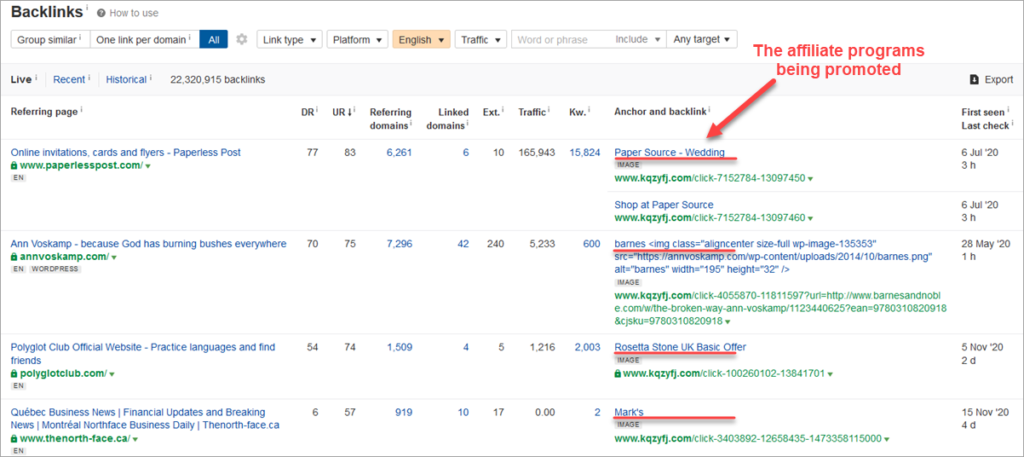Viewport: 1024px width, 457px height.
Task: Click the Export download icon
Action: coord(975,79)
